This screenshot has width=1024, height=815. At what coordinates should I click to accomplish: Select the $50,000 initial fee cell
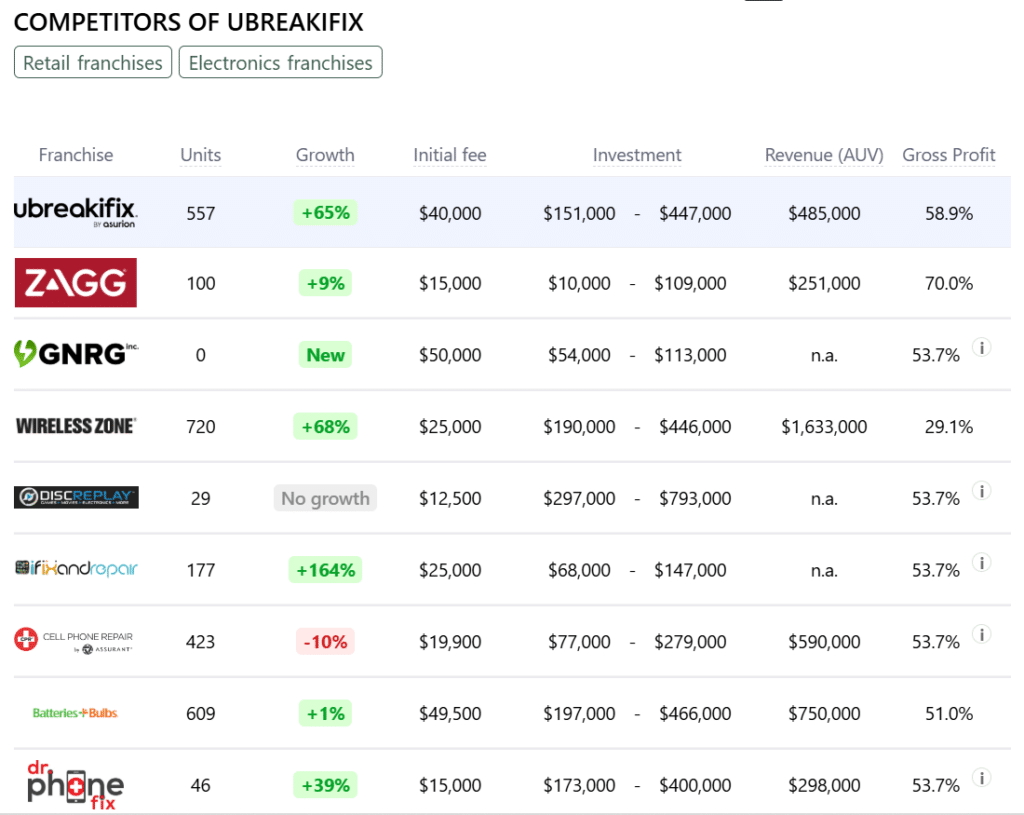[x=450, y=355]
